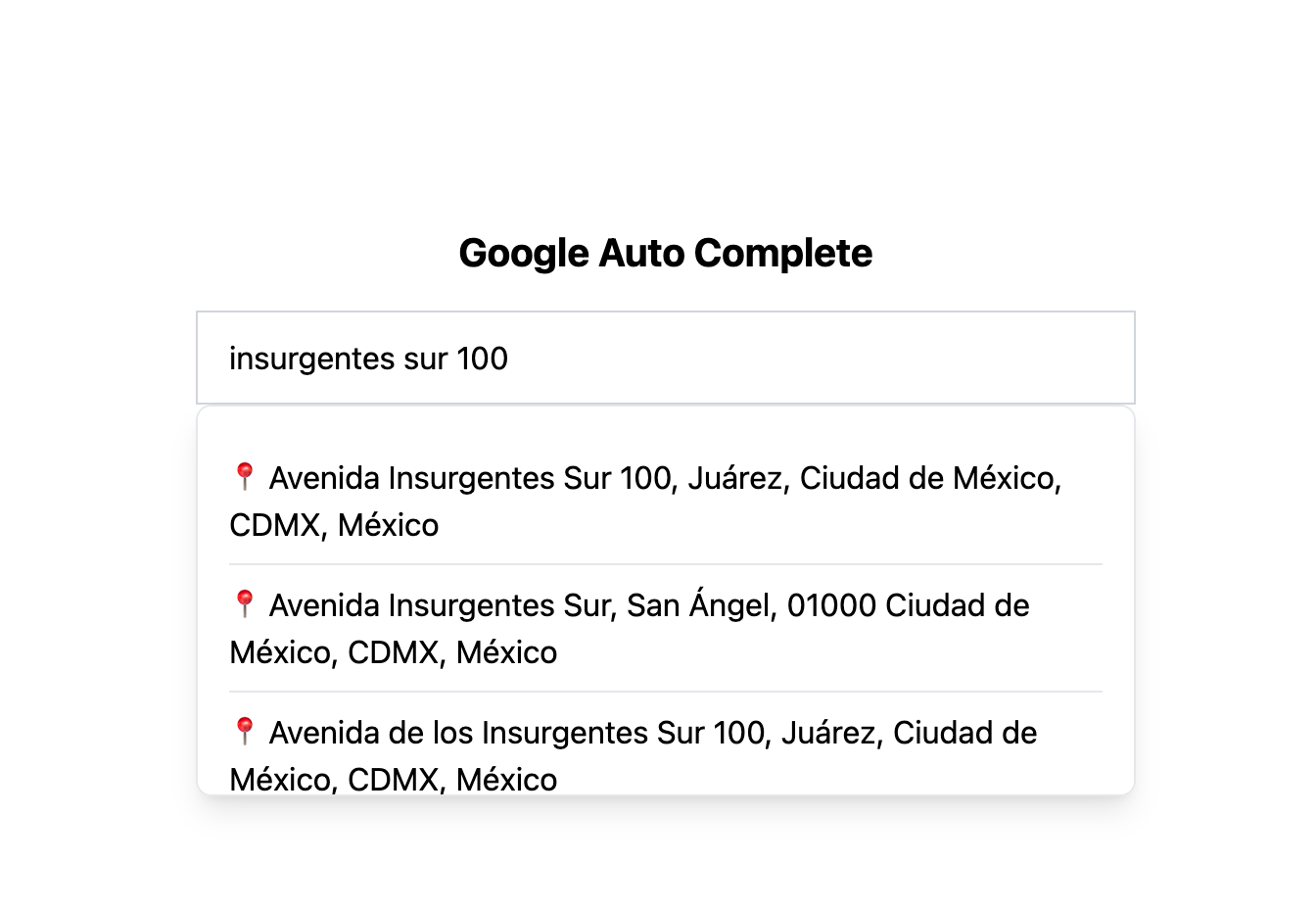
Task: Select suggestion Avenida Insurgentes Sur 100, Juárez
Action: [646, 500]
